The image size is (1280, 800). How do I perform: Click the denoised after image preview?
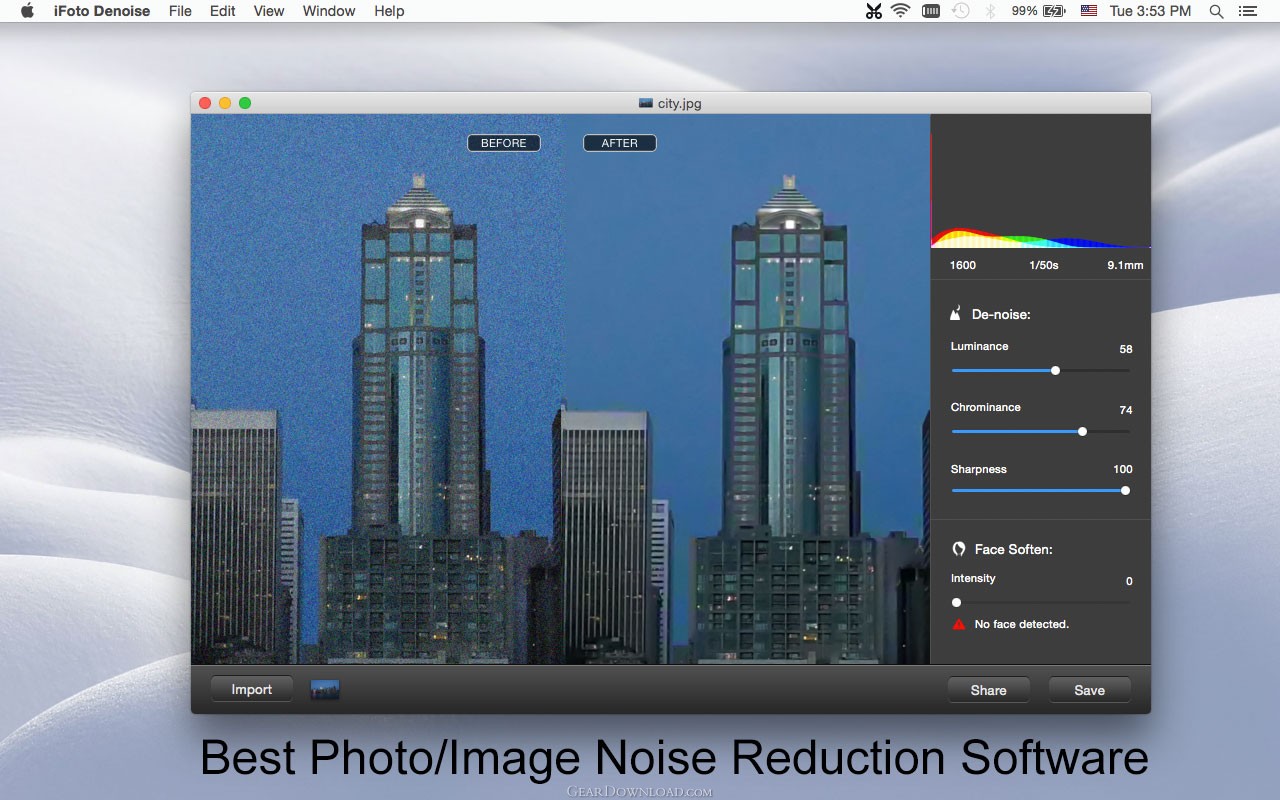tap(746, 389)
